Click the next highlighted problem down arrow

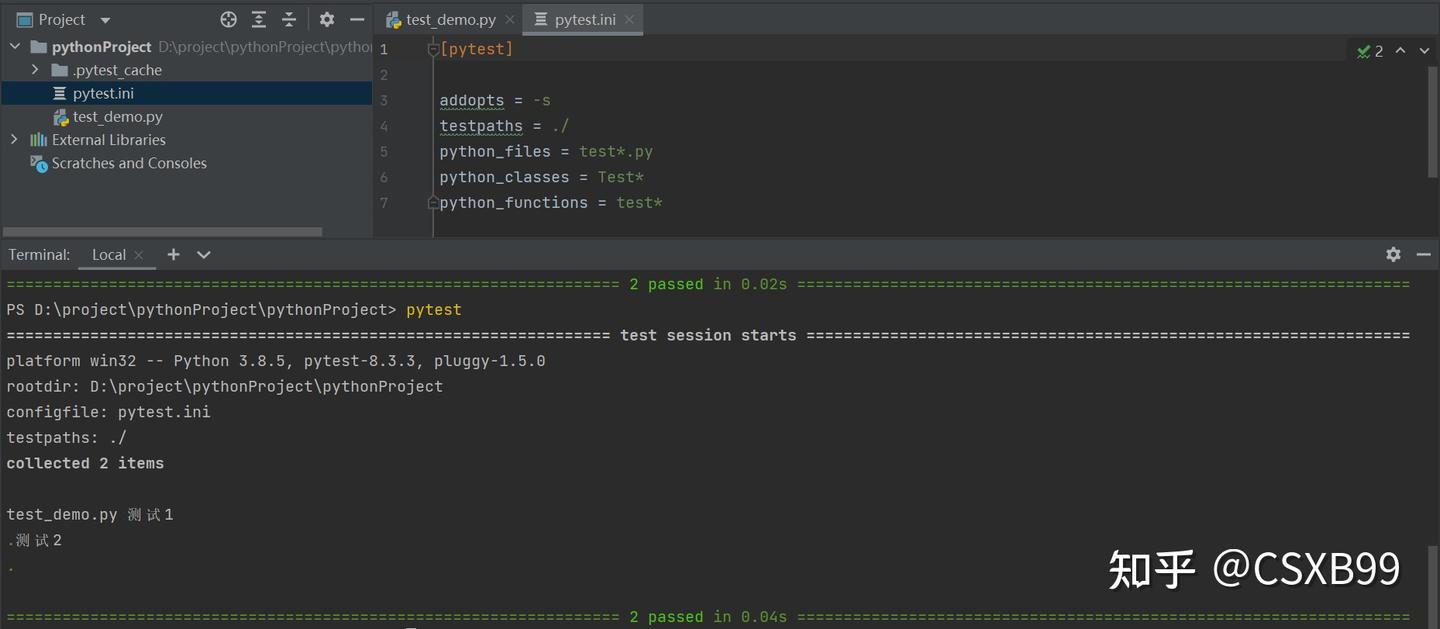(1424, 50)
